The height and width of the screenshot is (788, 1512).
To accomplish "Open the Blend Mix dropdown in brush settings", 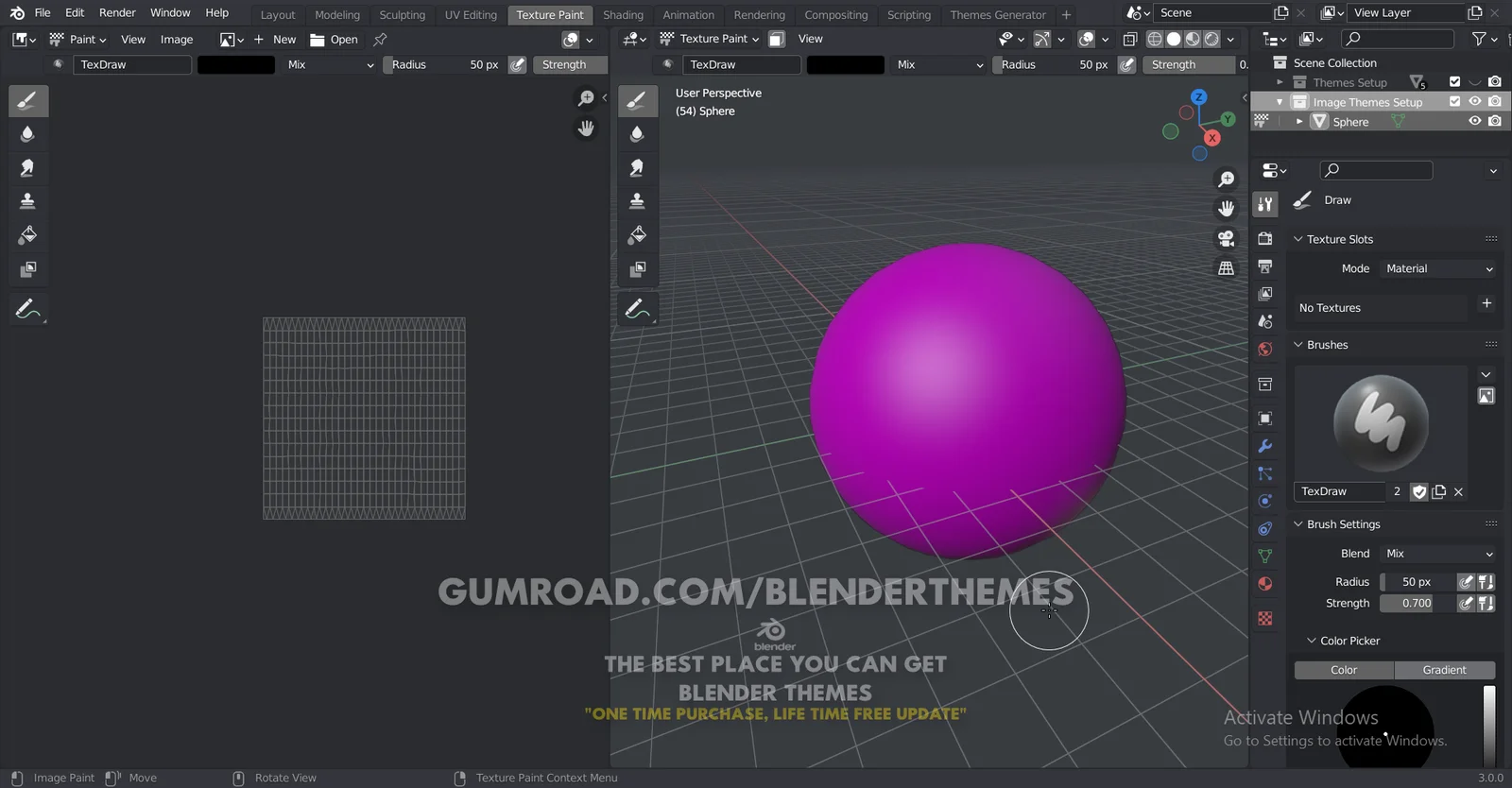I will pos(1438,554).
